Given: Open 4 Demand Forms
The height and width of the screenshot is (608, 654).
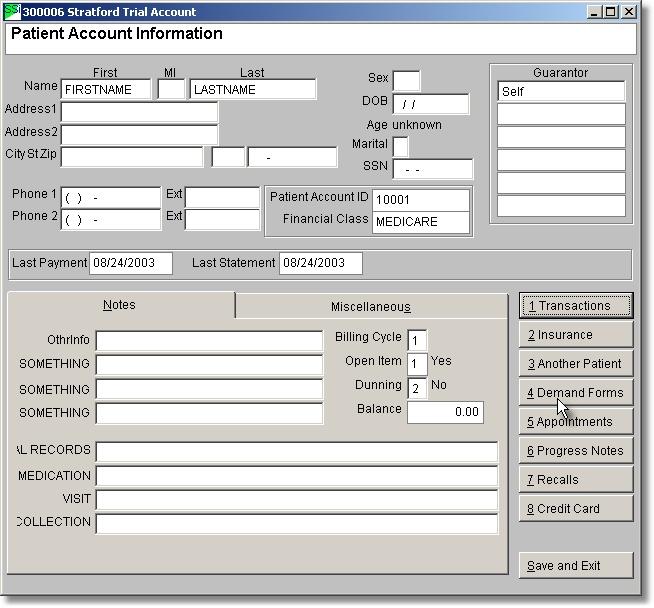Looking at the screenshot, I should (576, 393).
